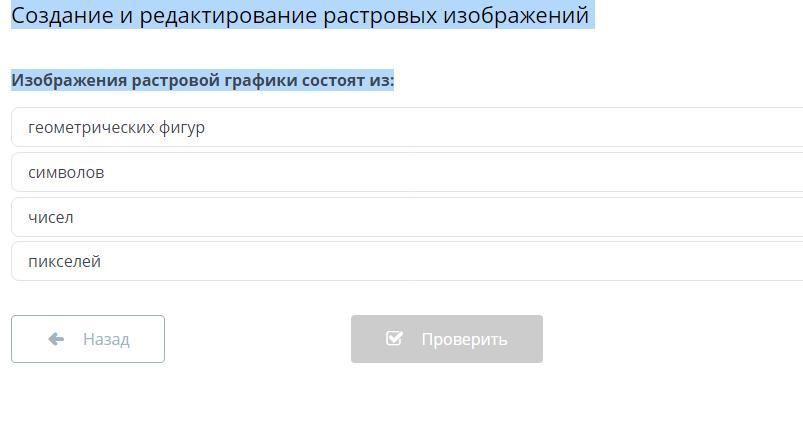Screen dimensions: 803x428
Task: Pick the answer option 'чисел'
Action: [51, 217]
